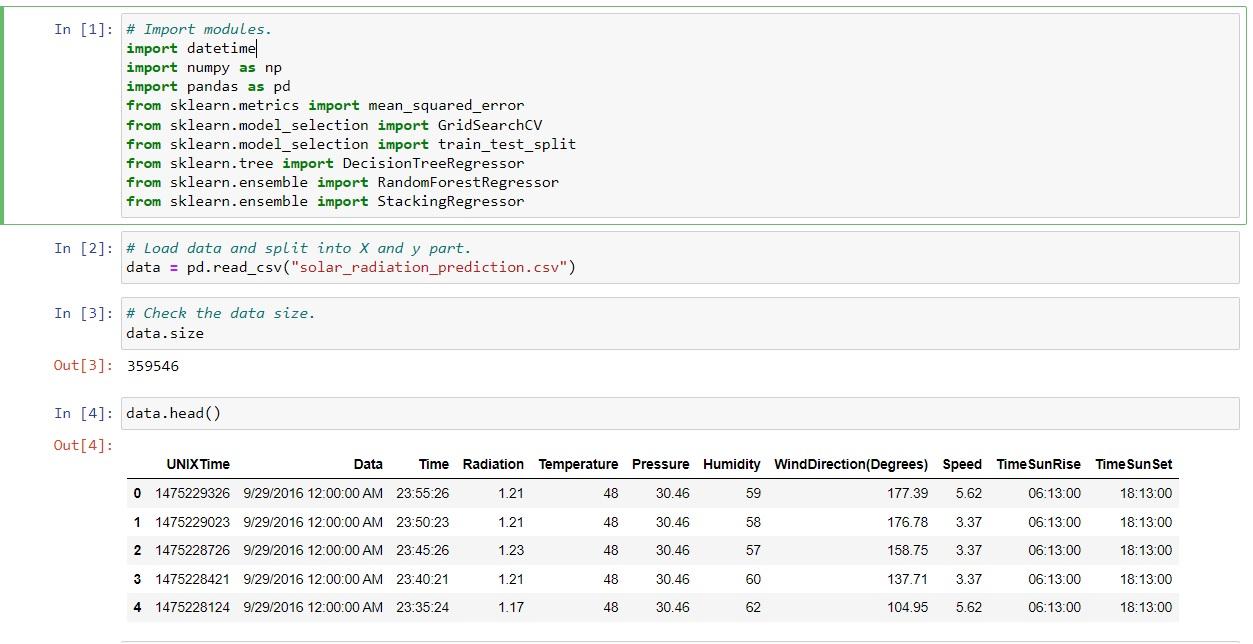Click the WindDirection(Degrees) column header
The width and height of the screenshot is (1253, 644).
851,464
